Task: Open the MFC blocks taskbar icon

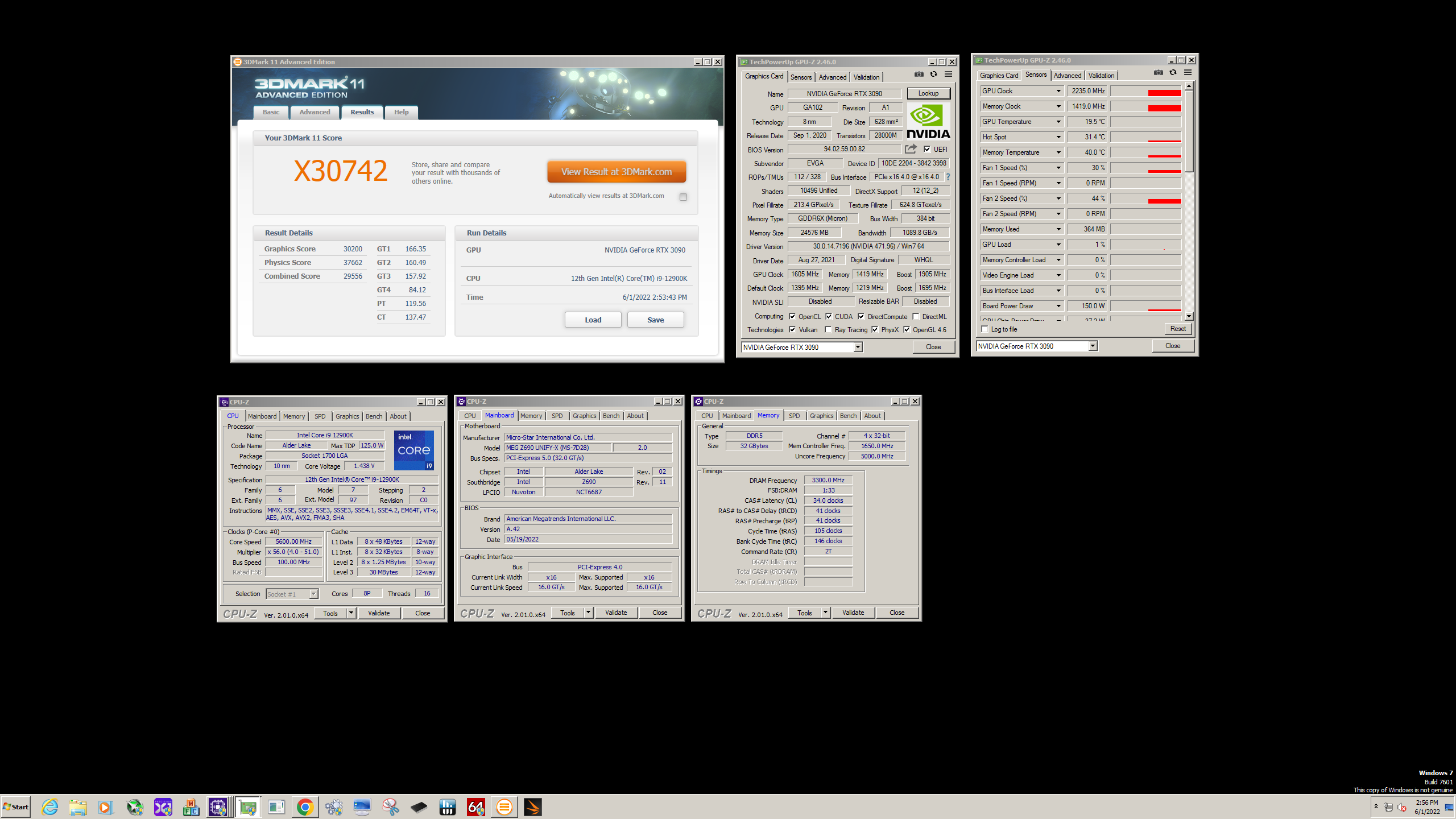Action: [192, 807]
